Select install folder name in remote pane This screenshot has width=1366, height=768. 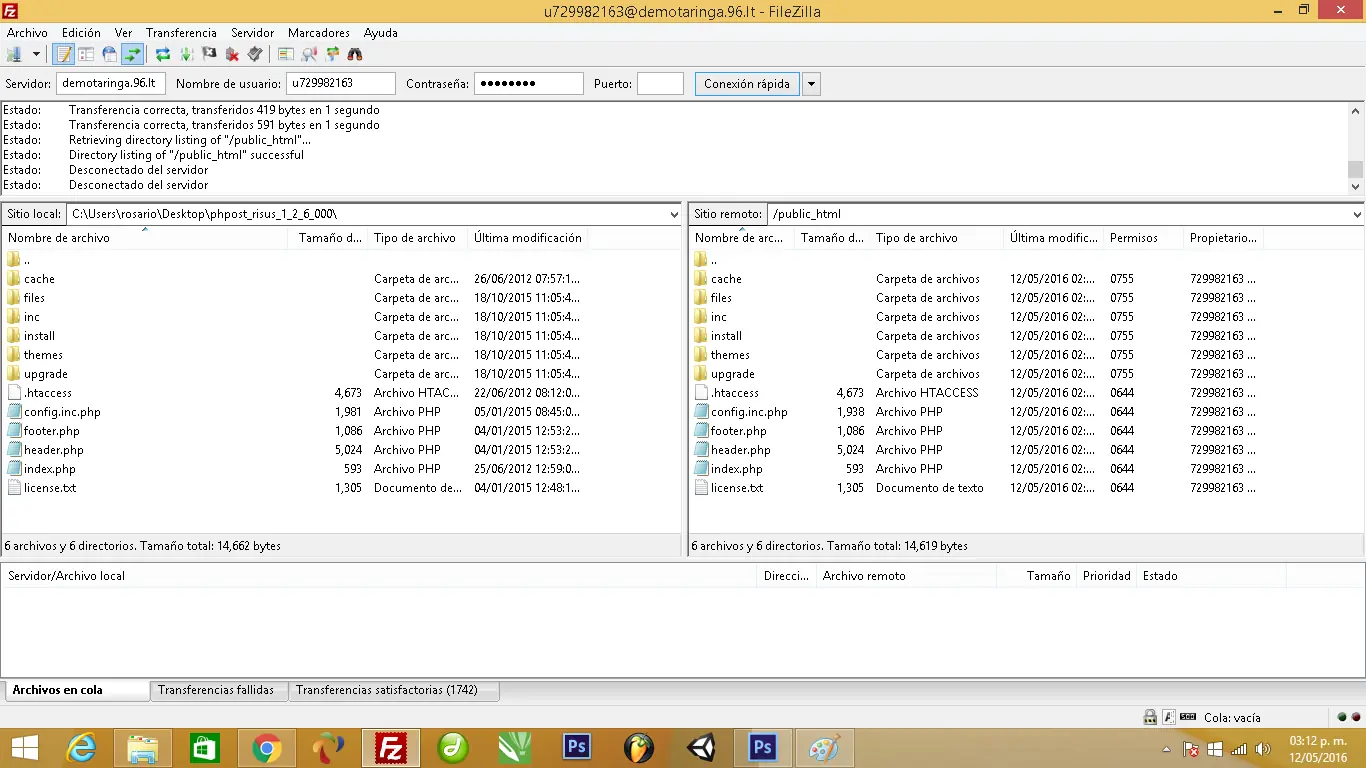726,336
